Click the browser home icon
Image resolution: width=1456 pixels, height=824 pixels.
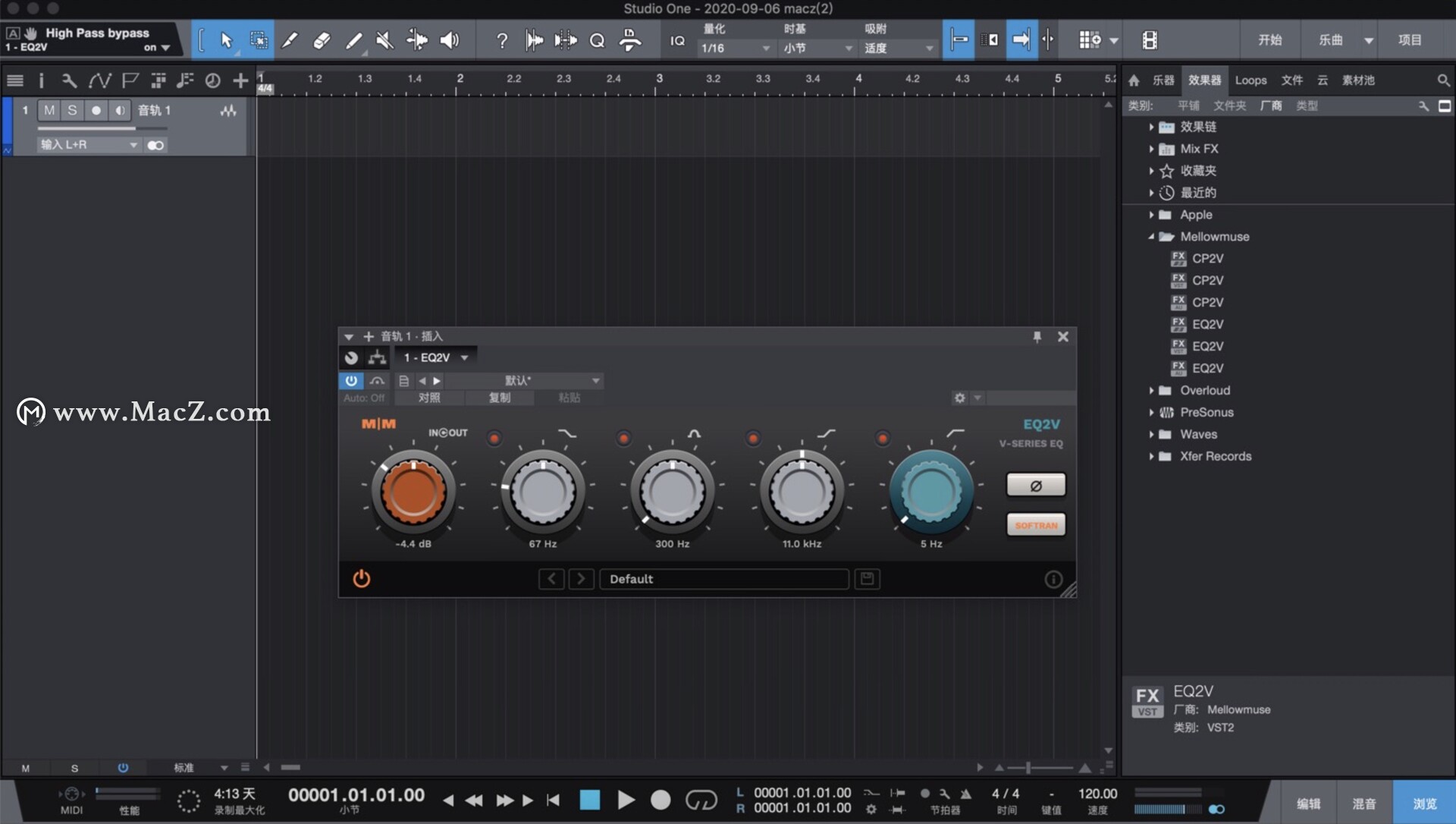(x=1134, y=80)
